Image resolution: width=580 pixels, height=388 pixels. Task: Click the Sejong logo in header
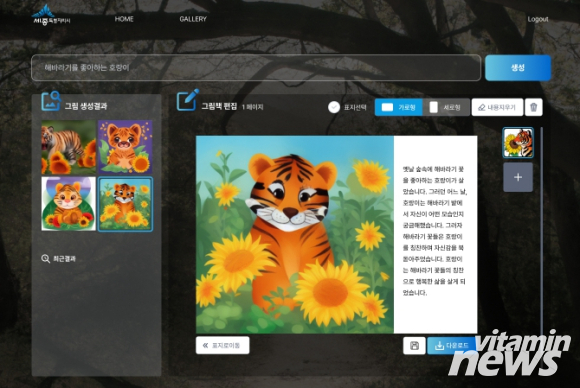coord(51,15)
